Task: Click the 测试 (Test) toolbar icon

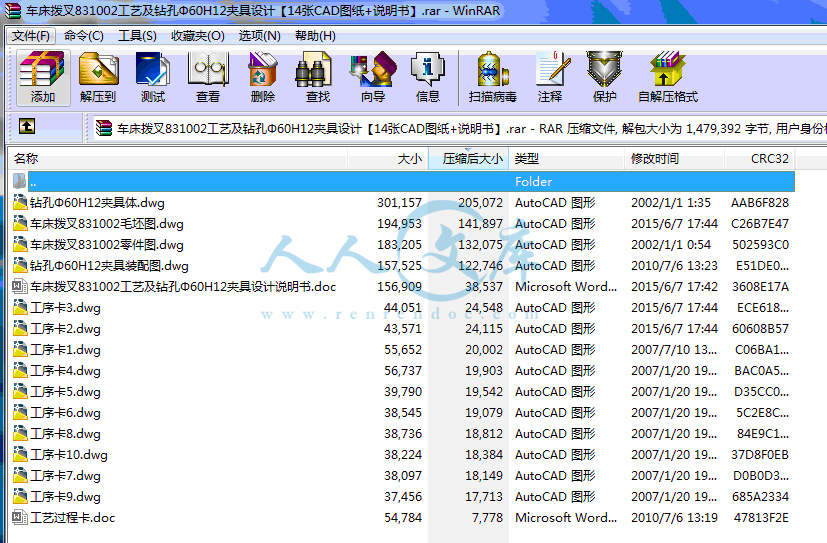Action: coord(153,77)
